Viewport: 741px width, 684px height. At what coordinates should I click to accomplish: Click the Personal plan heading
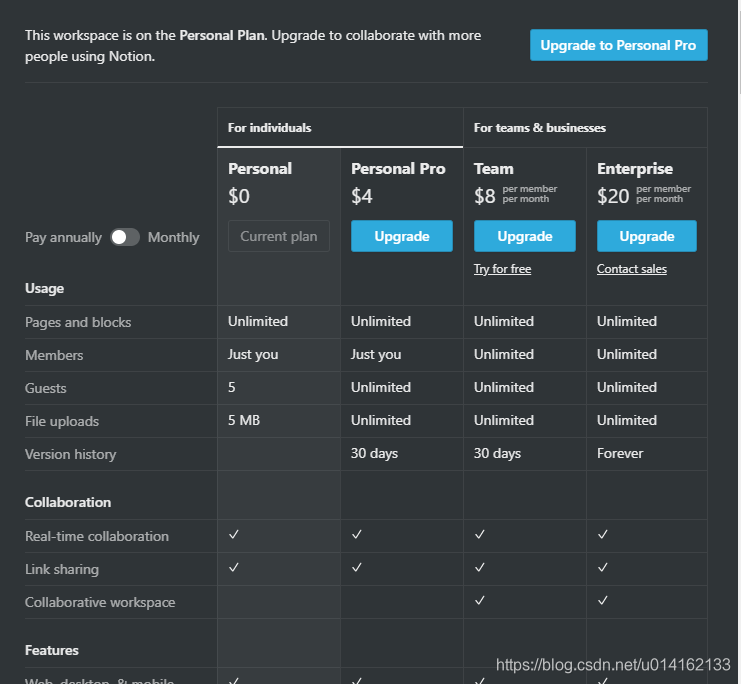260,169
